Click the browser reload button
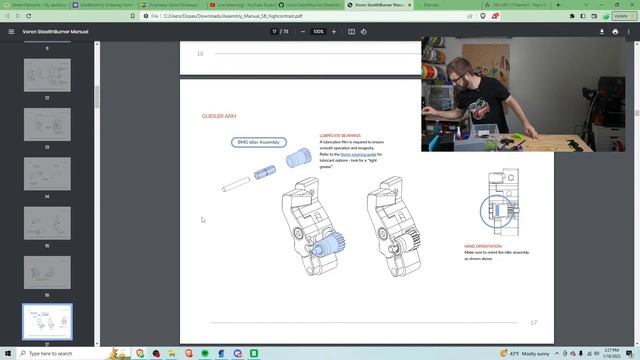Viewport: 640px width, 360px height. click(29, 16)
